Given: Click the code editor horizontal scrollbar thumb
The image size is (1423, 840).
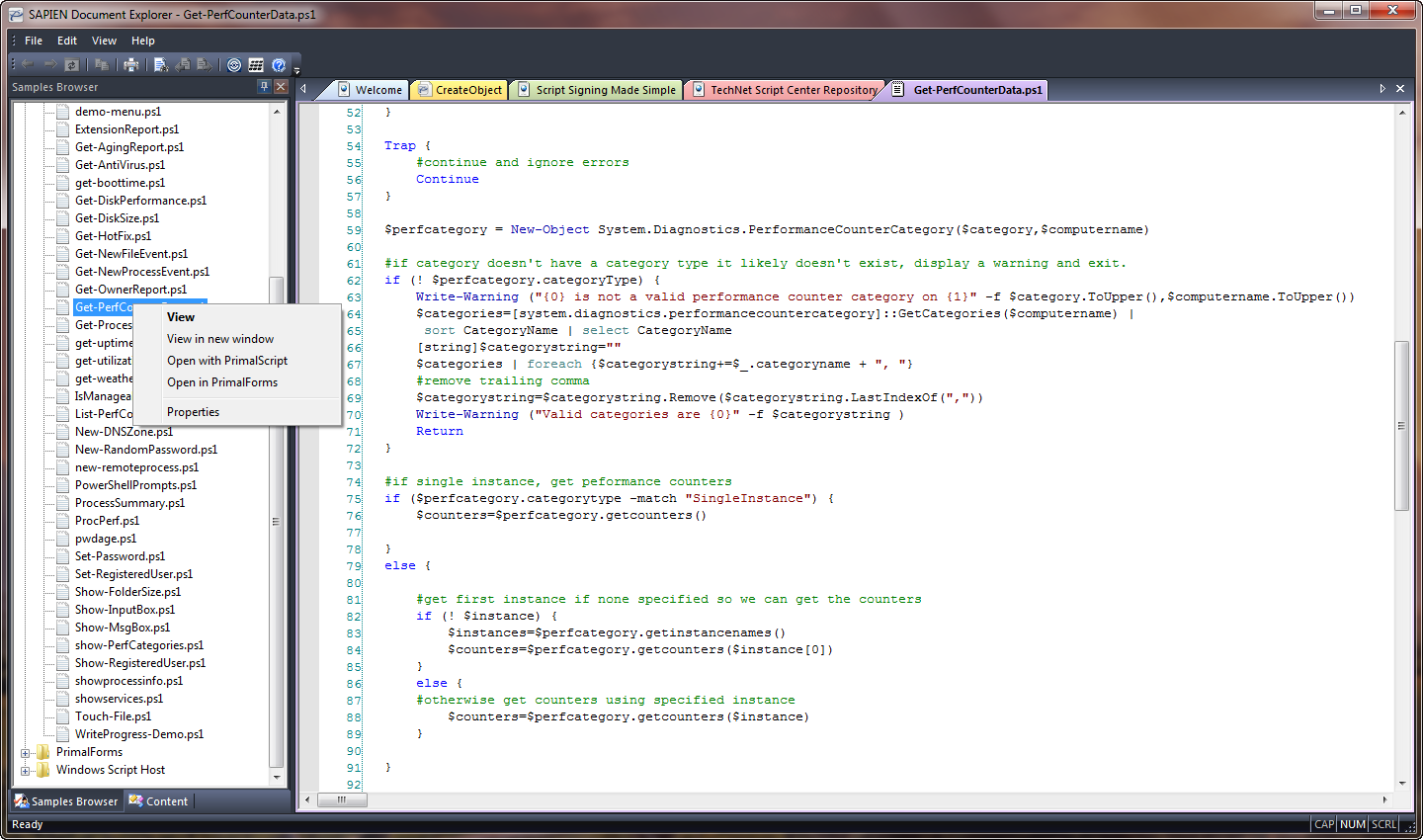Looking at the screenshot, I should point(342,799).
